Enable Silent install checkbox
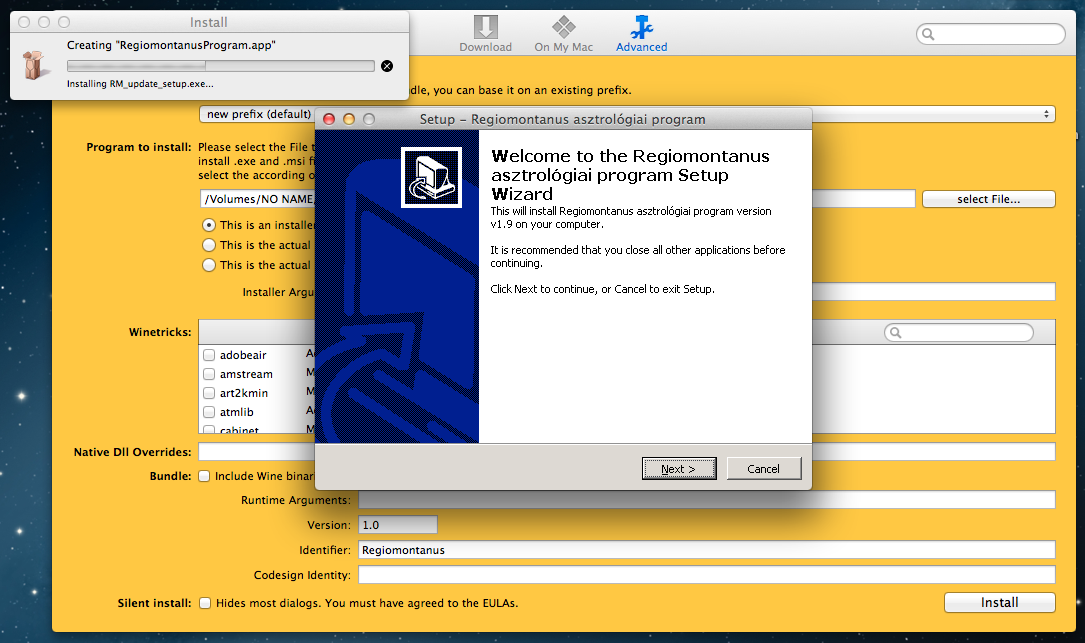 [x=205, y=603]
